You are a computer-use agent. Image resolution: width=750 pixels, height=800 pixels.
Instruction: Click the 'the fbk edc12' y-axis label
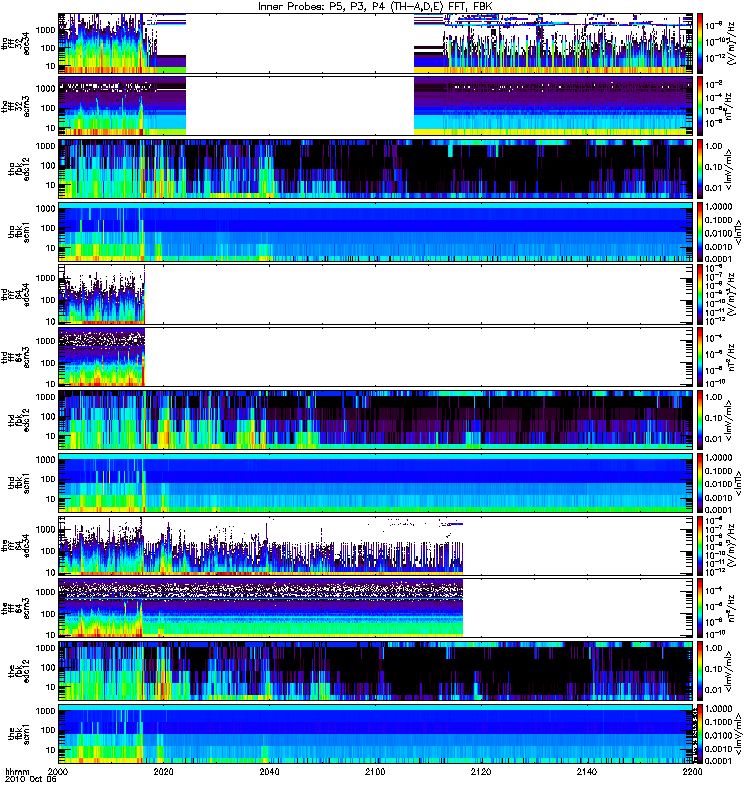tap(18, 671)
